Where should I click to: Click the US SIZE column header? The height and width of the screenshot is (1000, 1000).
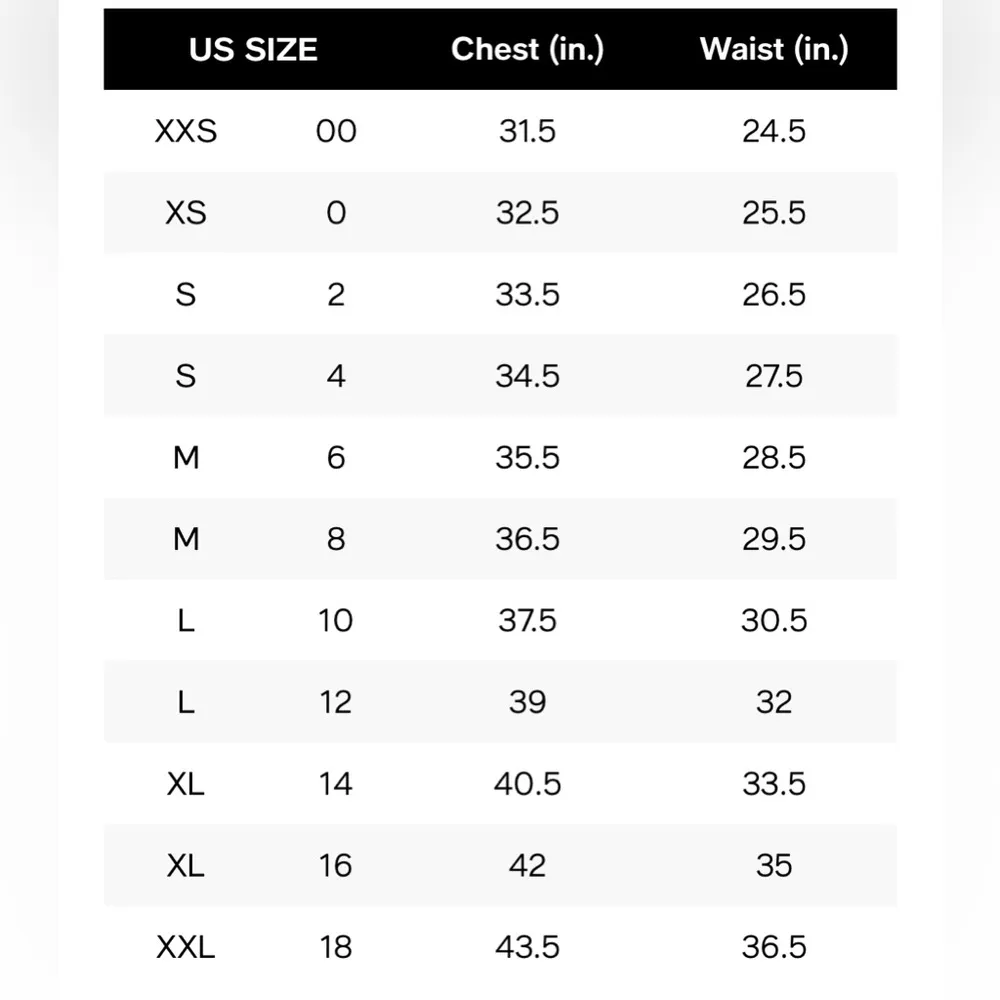pos(253,50)
